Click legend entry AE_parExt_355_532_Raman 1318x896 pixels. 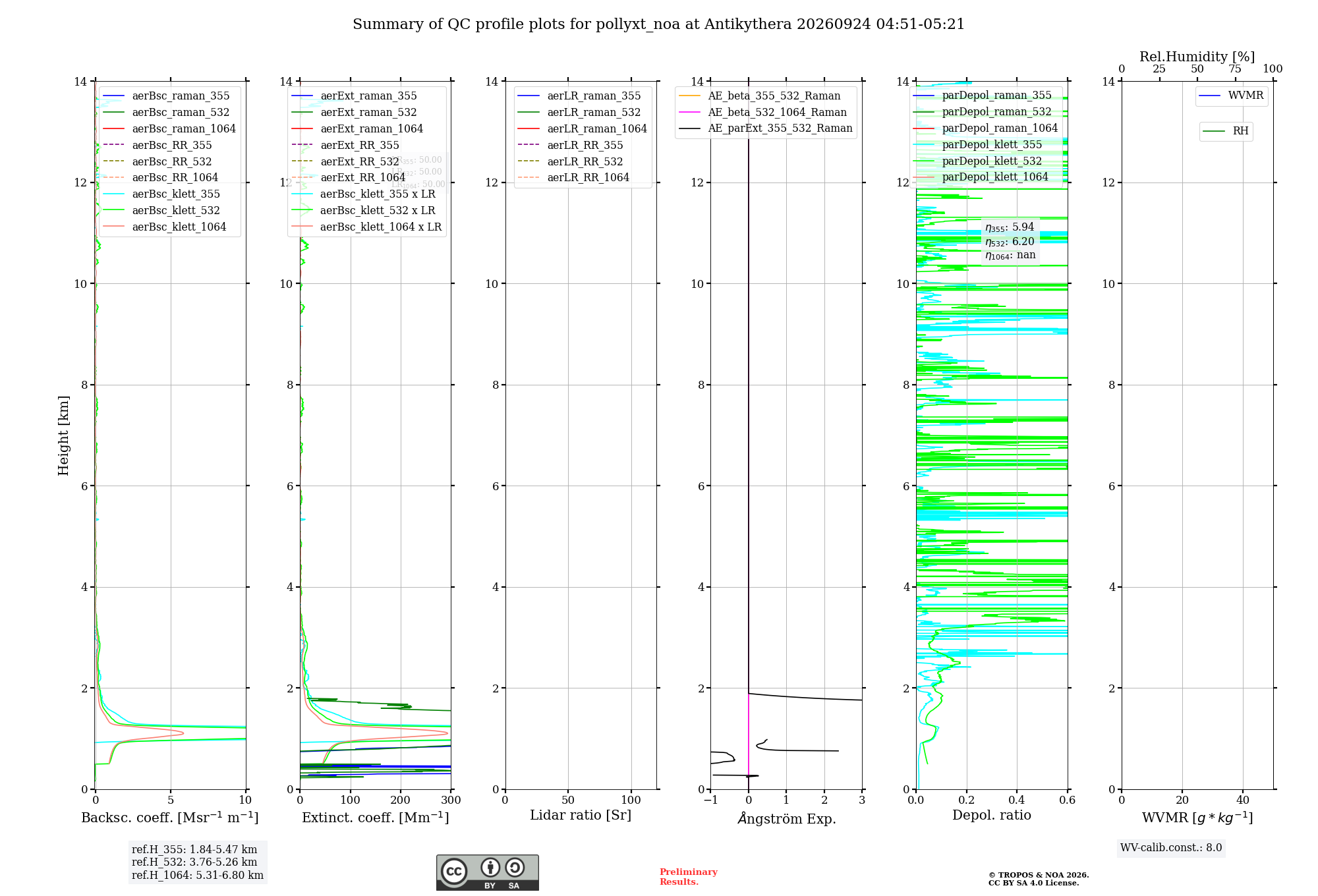tap(766, 128)
